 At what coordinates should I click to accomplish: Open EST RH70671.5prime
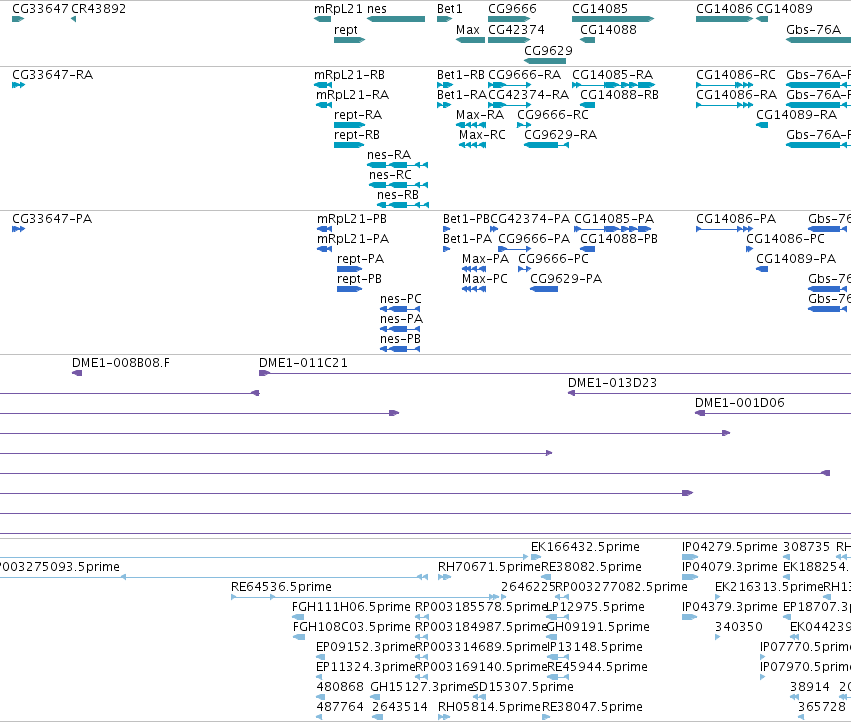coord(490,567)
